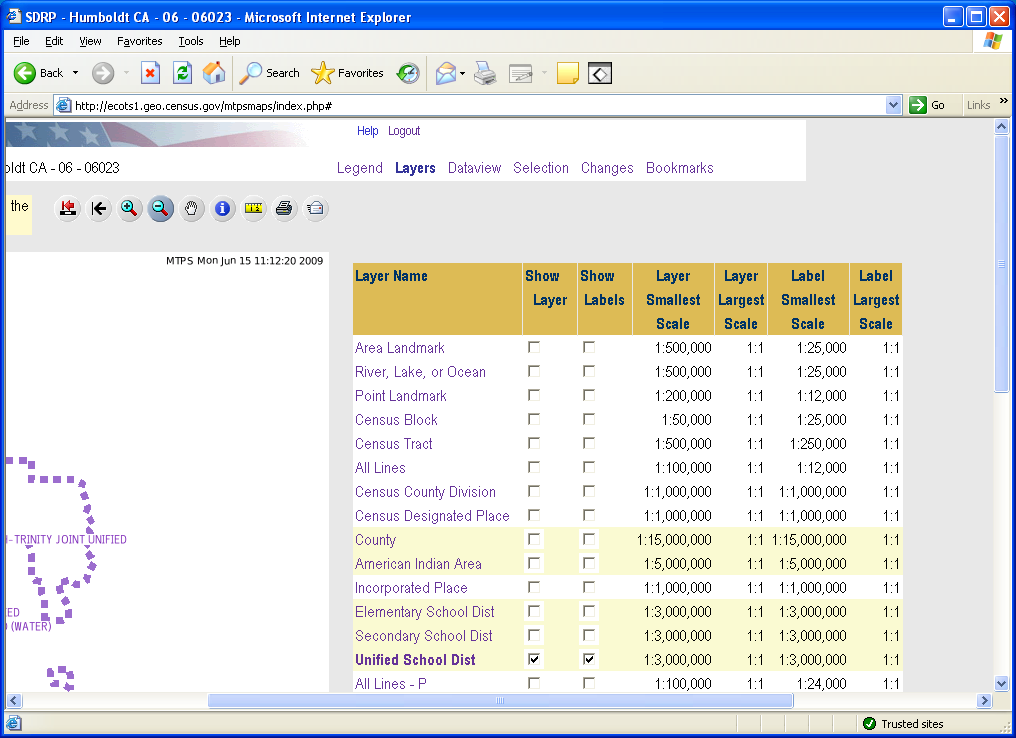The image size is (1016, 738).
Task: Open the Incorporated Place layer link
Action: 411,588
